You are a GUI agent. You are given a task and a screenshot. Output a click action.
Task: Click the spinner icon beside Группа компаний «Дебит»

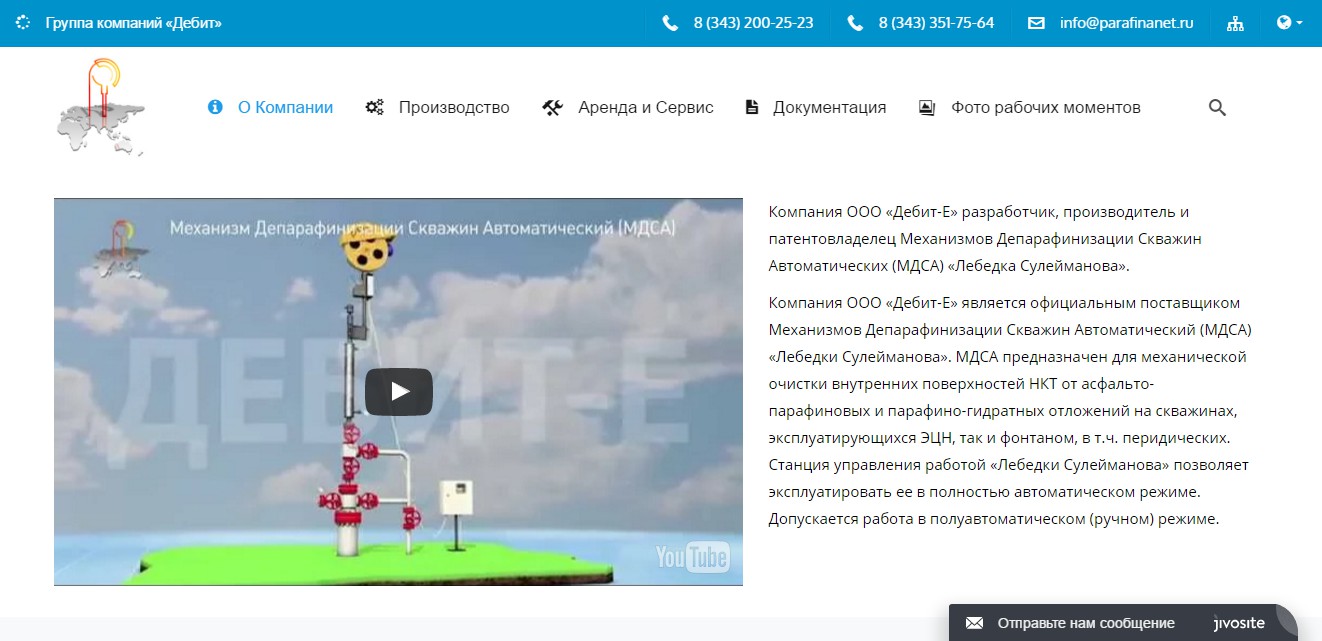coord(23,22)
